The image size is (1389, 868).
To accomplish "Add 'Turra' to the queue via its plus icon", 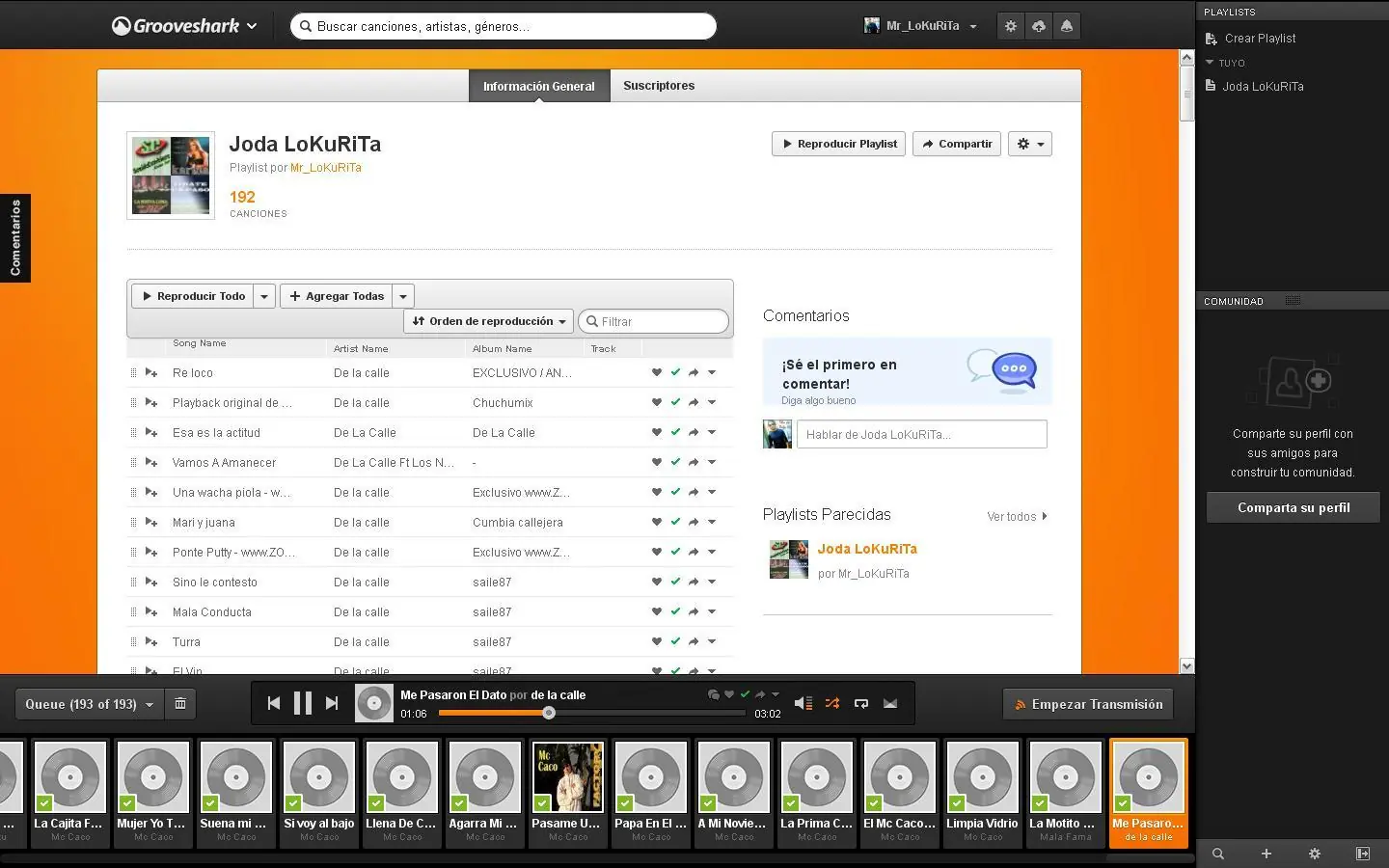I will point(151,641).
